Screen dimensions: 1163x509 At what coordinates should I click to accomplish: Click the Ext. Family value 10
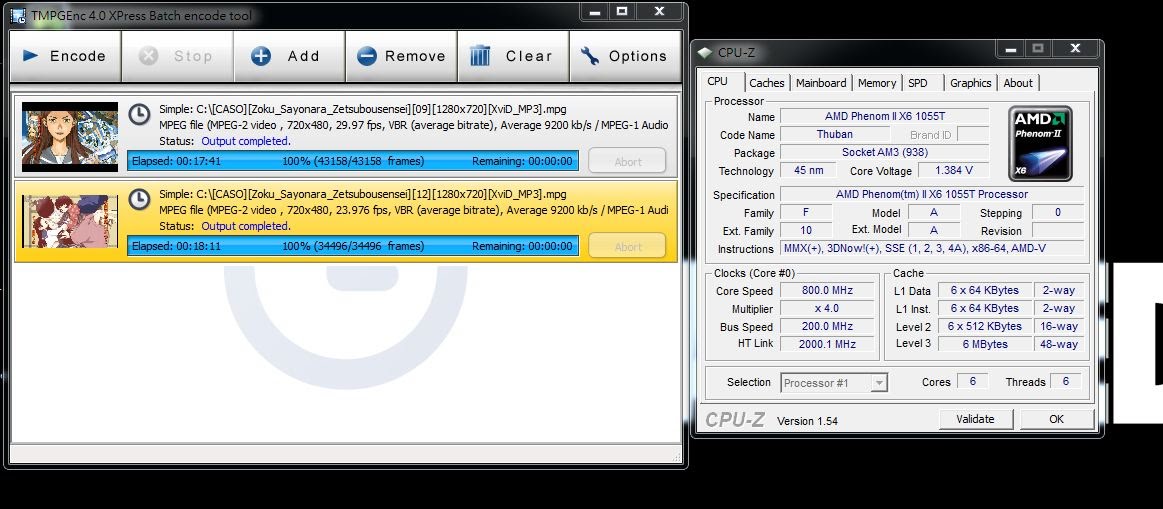coord(806,231)
